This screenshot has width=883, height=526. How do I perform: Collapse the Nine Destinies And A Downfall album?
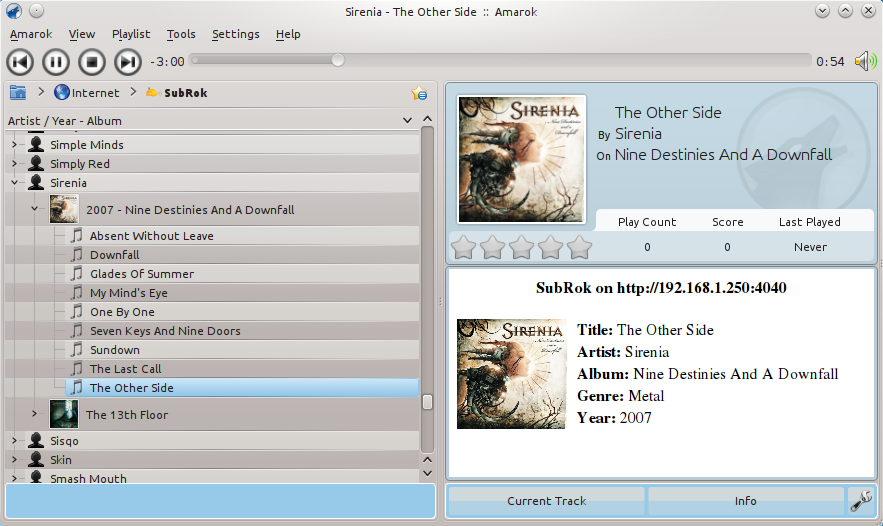tap(34, 209)
